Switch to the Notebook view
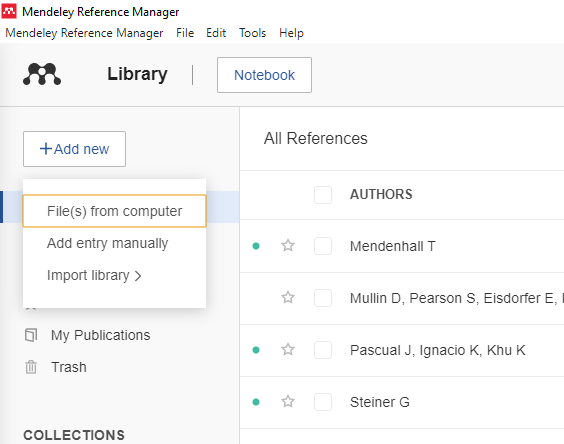 coord(264,75)
